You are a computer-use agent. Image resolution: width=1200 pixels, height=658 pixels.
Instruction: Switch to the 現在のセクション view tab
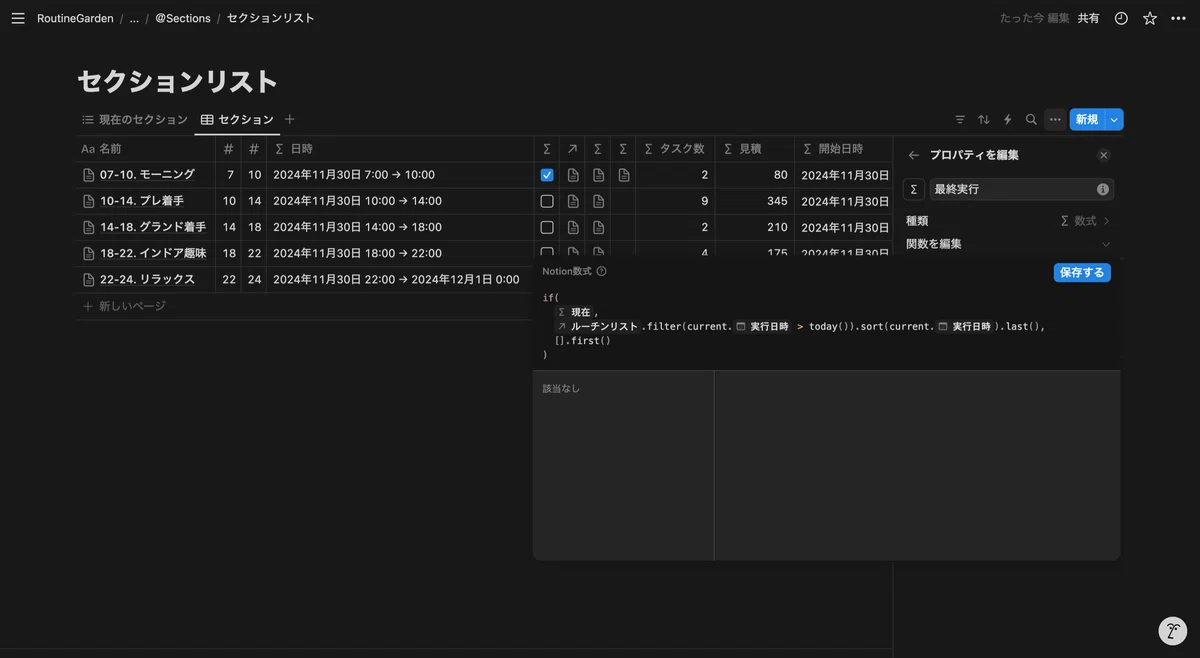click(135, 119)
